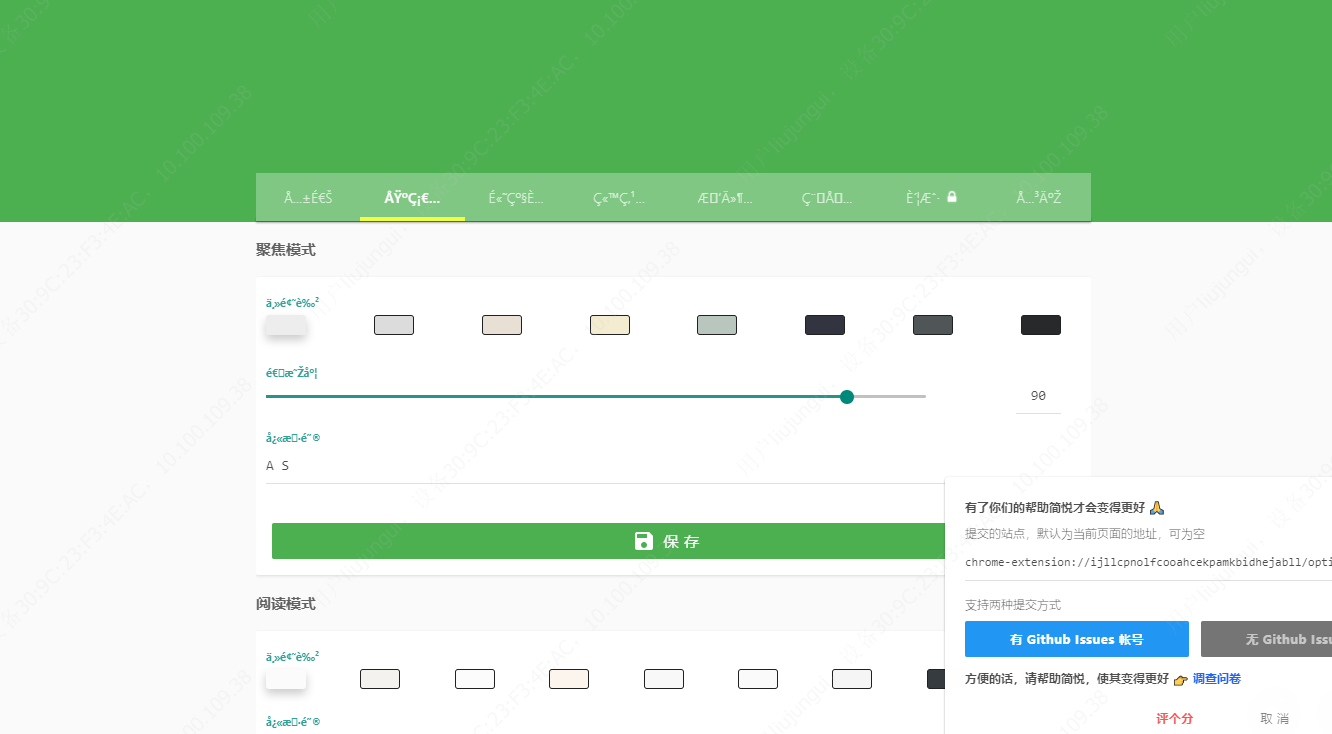Click the red 评个分 button
Image resolution: width=1332 pixels, height=734 pixels.
pos(1174,718)
